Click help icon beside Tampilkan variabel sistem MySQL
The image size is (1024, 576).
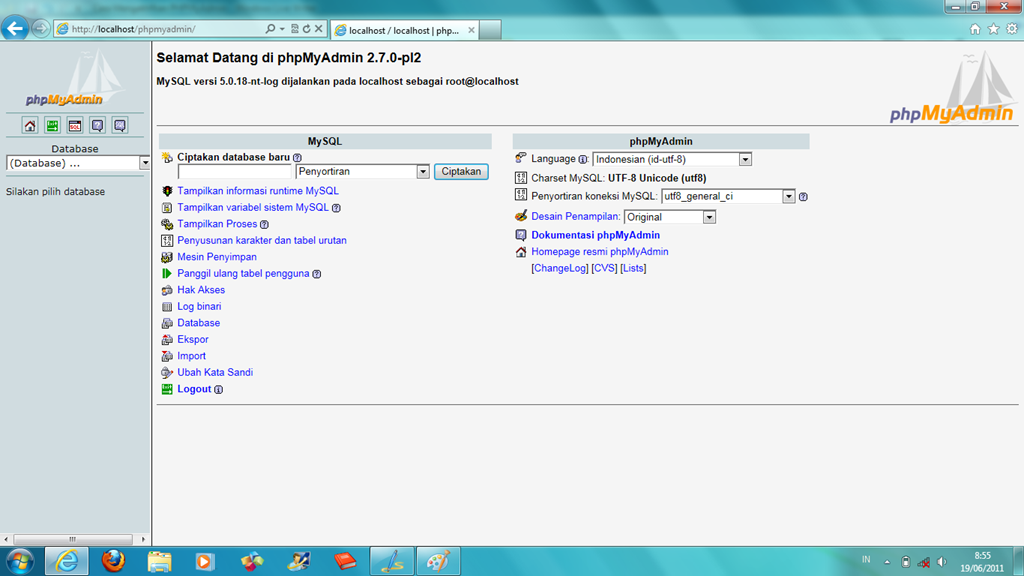click(336, 208)
